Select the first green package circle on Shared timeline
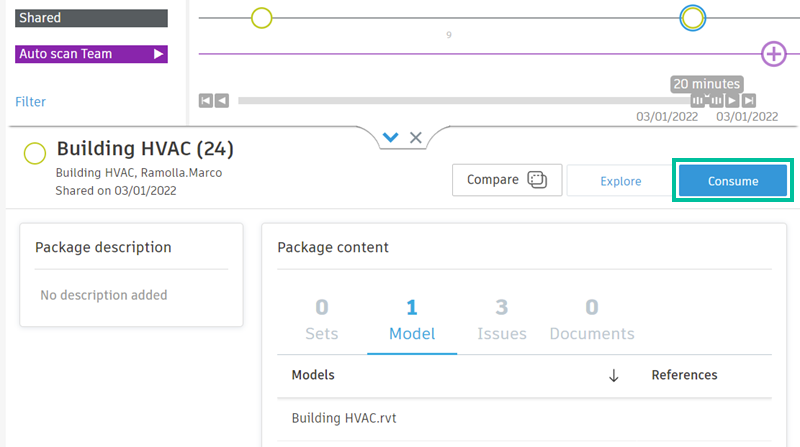 point(261,17)
